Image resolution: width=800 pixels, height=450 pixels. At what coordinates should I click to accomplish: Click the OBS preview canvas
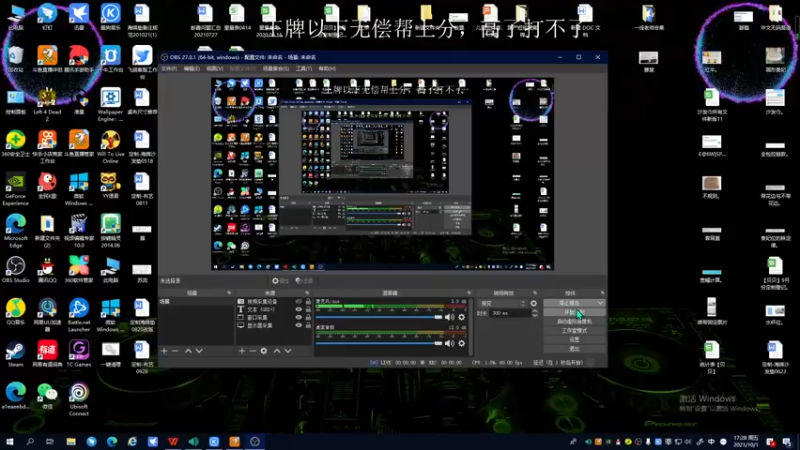[x=383, y=173]
